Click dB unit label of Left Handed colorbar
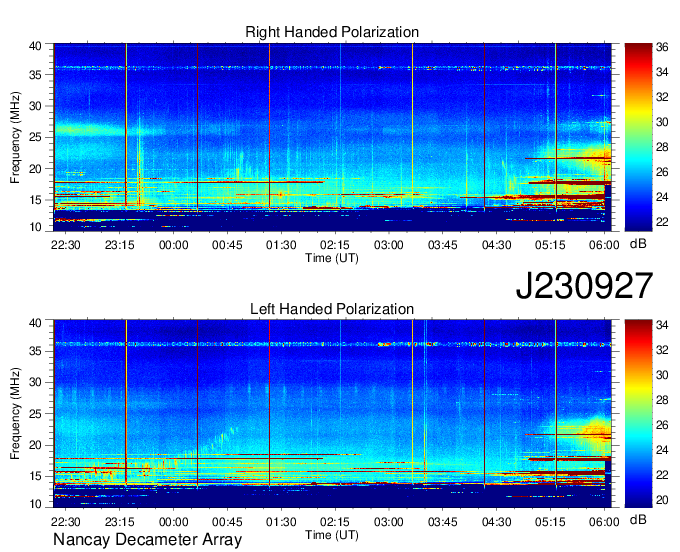This screenshot has width=680, height=552. coord(638,519)
